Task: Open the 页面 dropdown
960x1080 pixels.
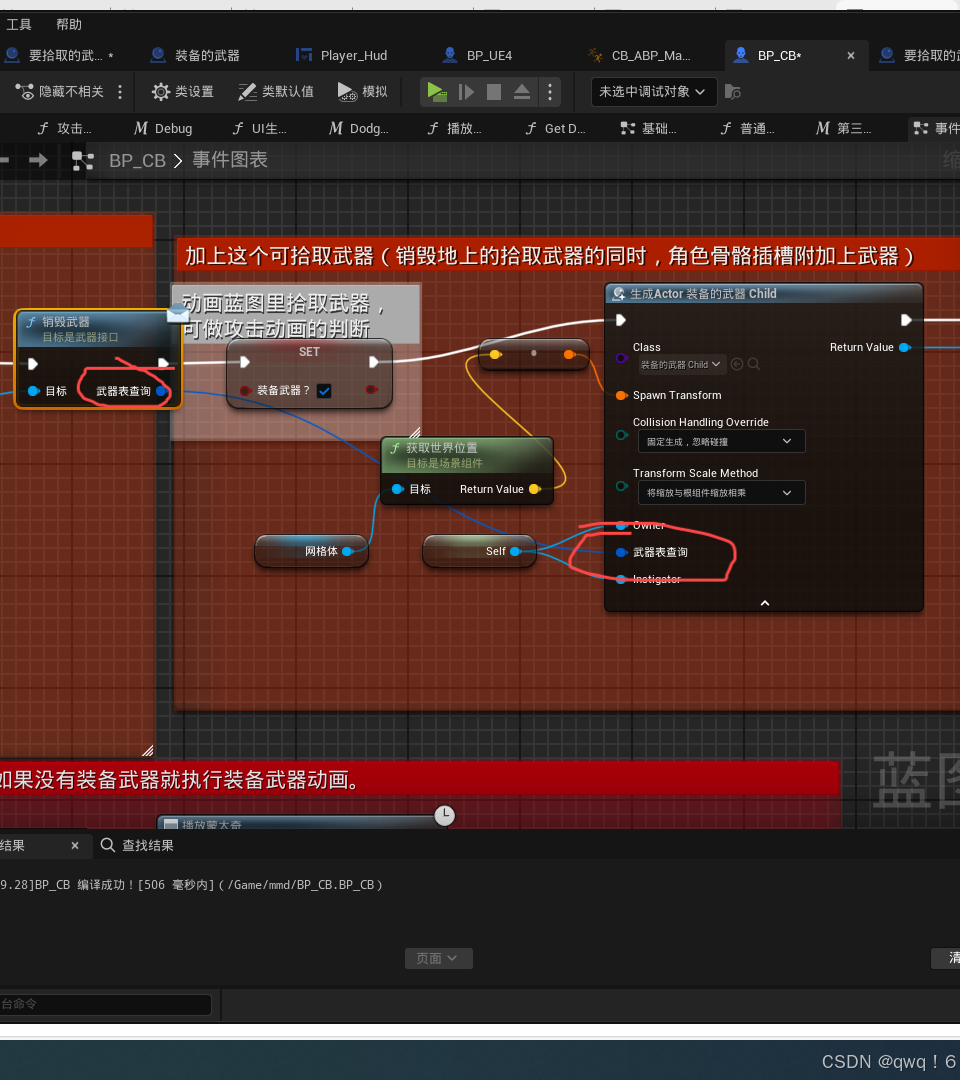Action: (x=439, y=958)
